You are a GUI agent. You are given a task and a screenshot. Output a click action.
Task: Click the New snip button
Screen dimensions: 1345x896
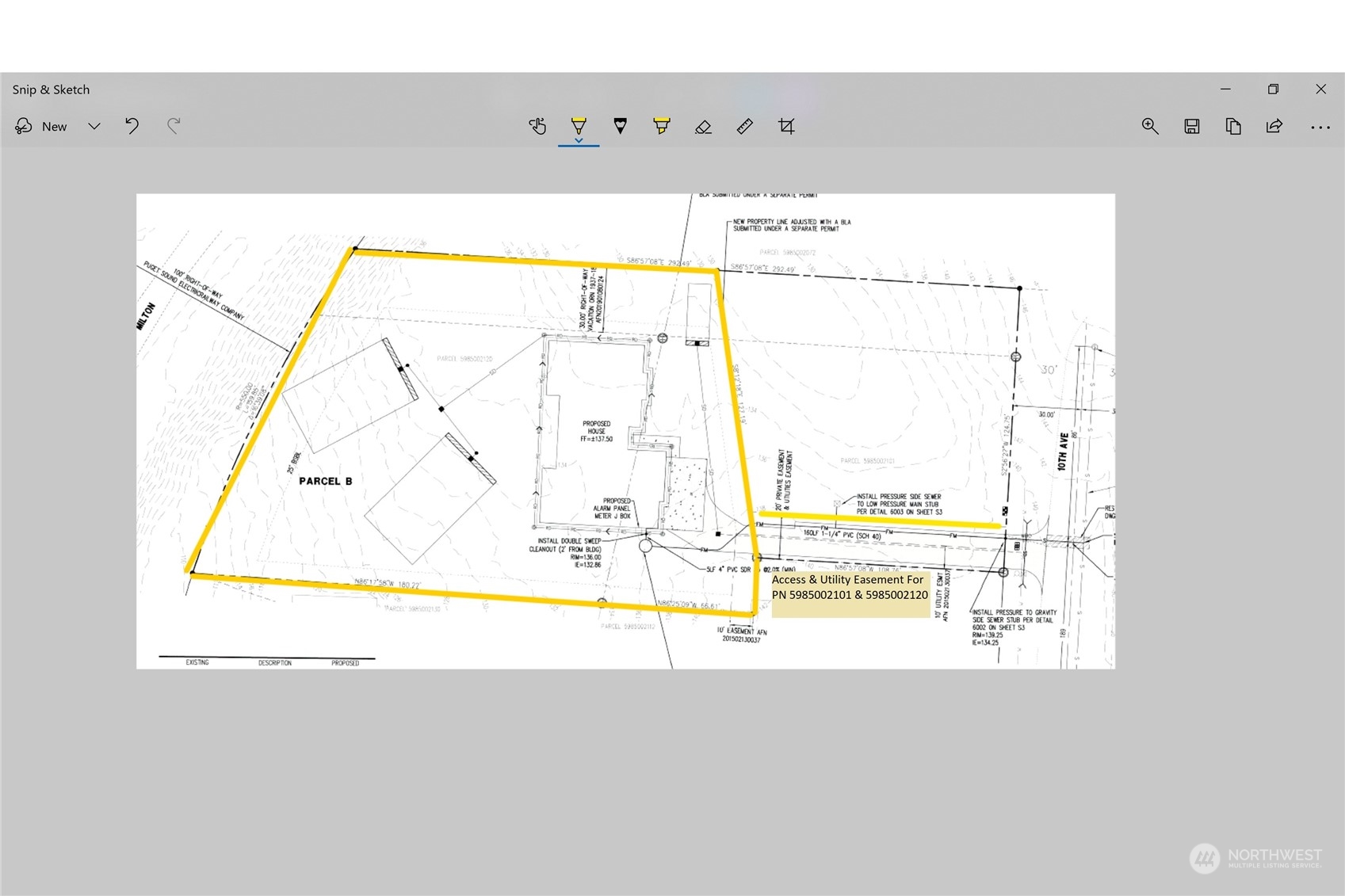click(x=41, y=126)
